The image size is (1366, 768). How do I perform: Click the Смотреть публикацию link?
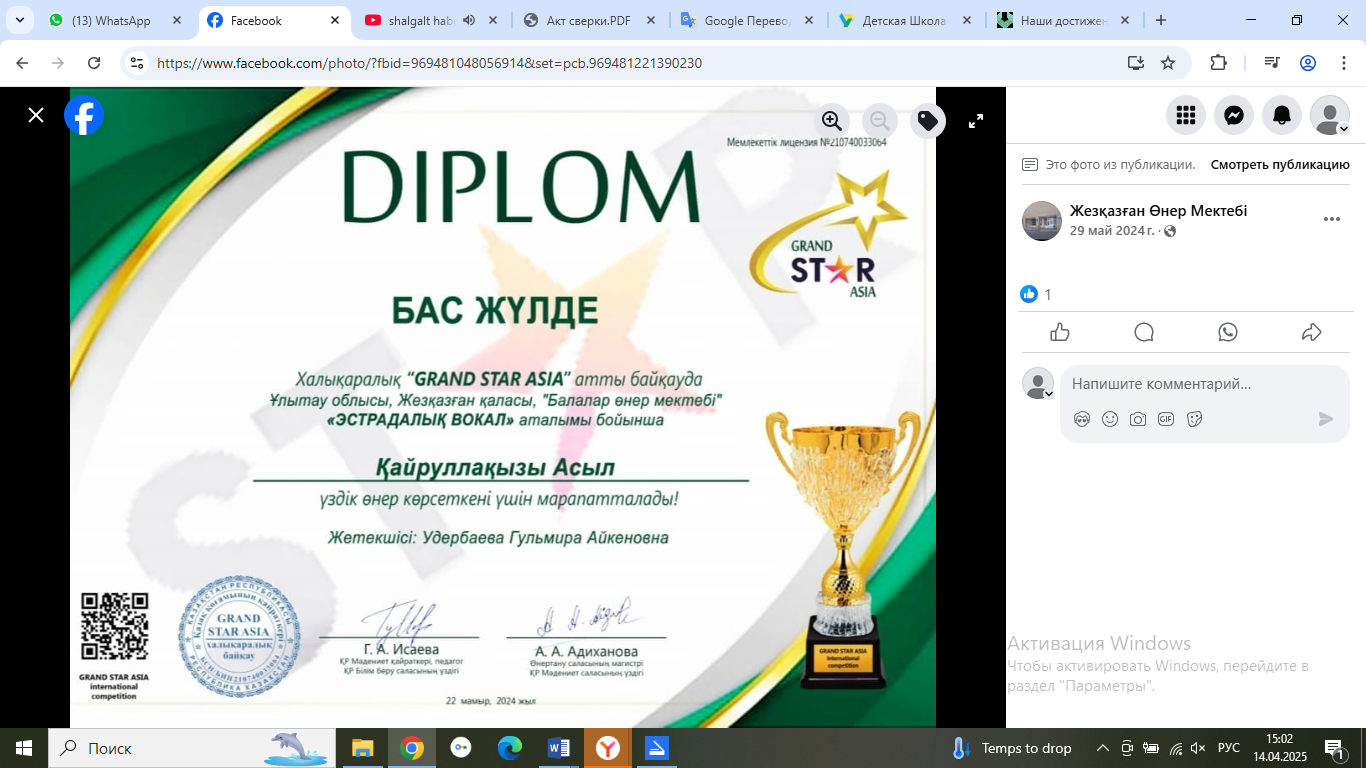point(1280,165)
